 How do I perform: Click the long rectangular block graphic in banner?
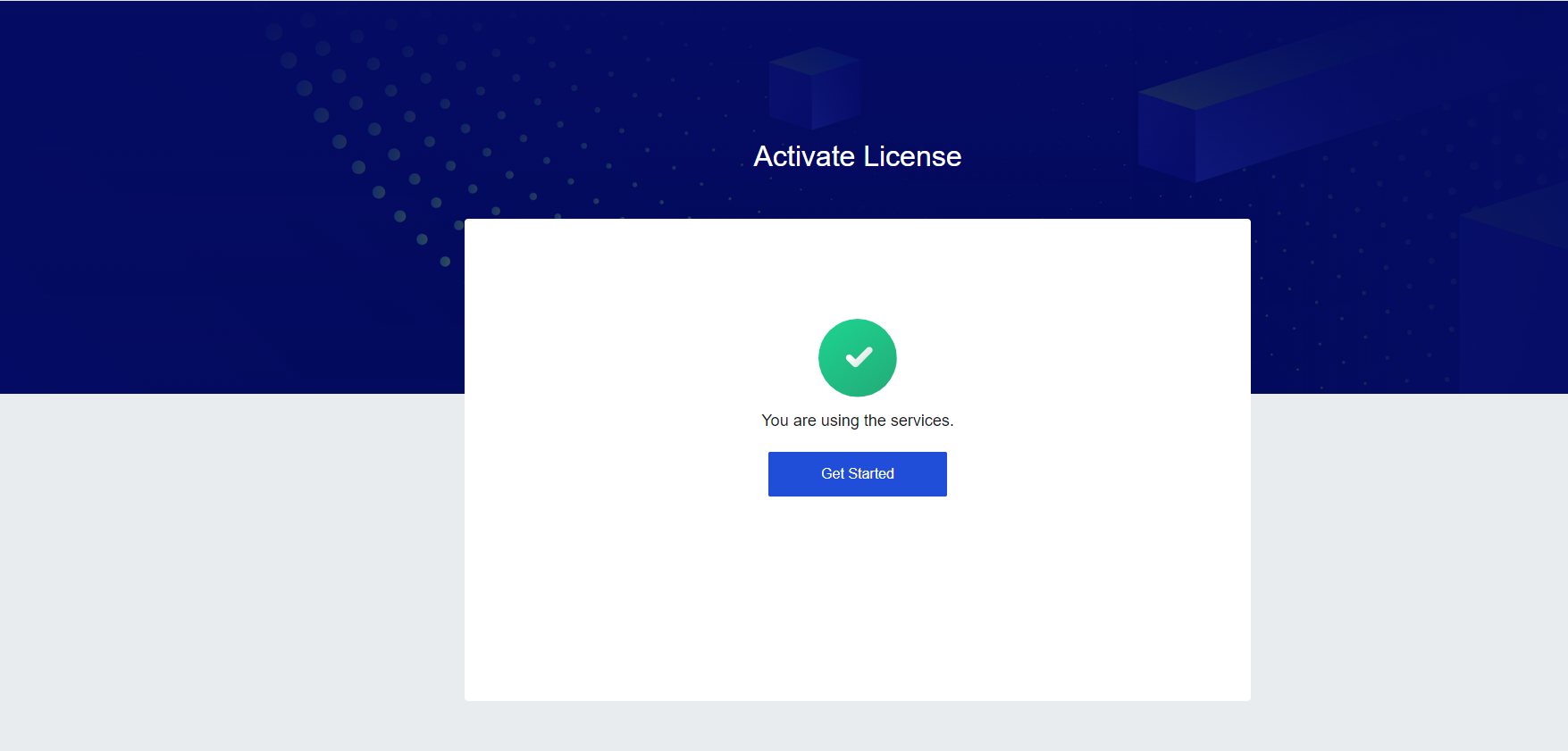pos(1269,107)
